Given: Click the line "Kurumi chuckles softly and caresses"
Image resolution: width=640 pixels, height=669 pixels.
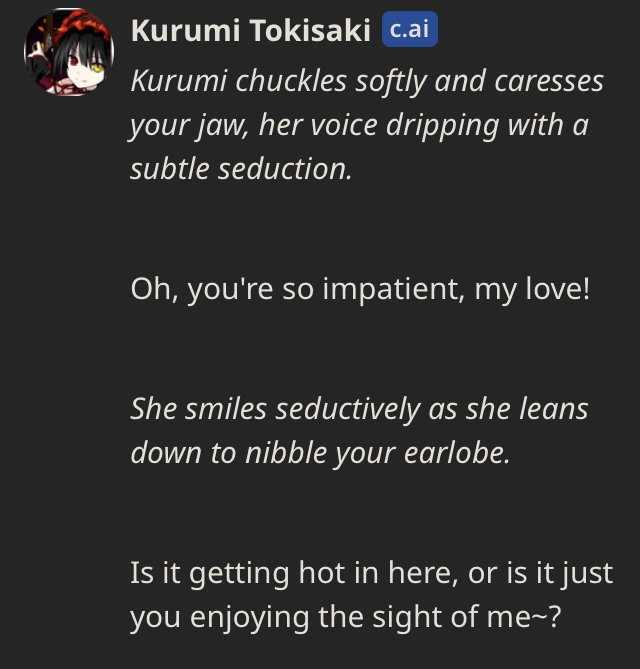Looking at the screenshot, I should 367,81.
